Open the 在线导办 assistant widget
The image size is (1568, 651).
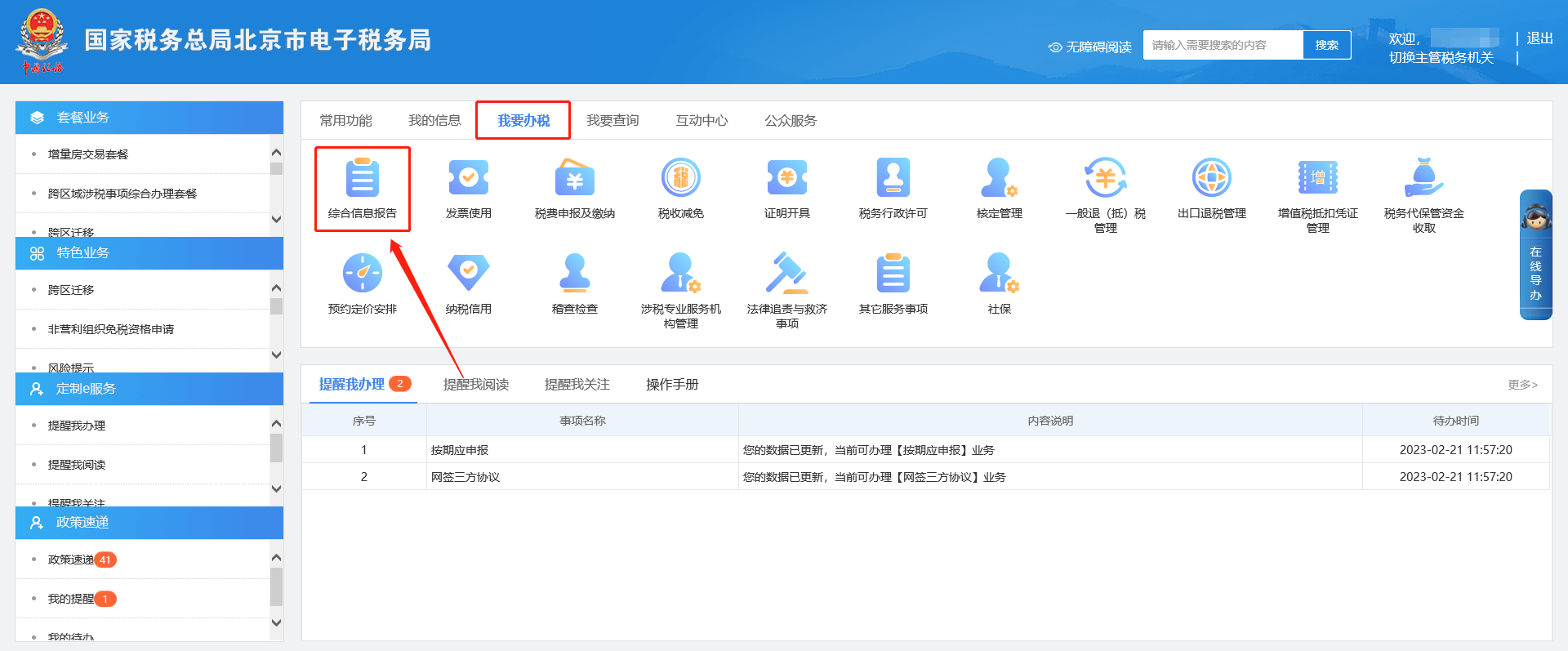(x=1535, y=255)
